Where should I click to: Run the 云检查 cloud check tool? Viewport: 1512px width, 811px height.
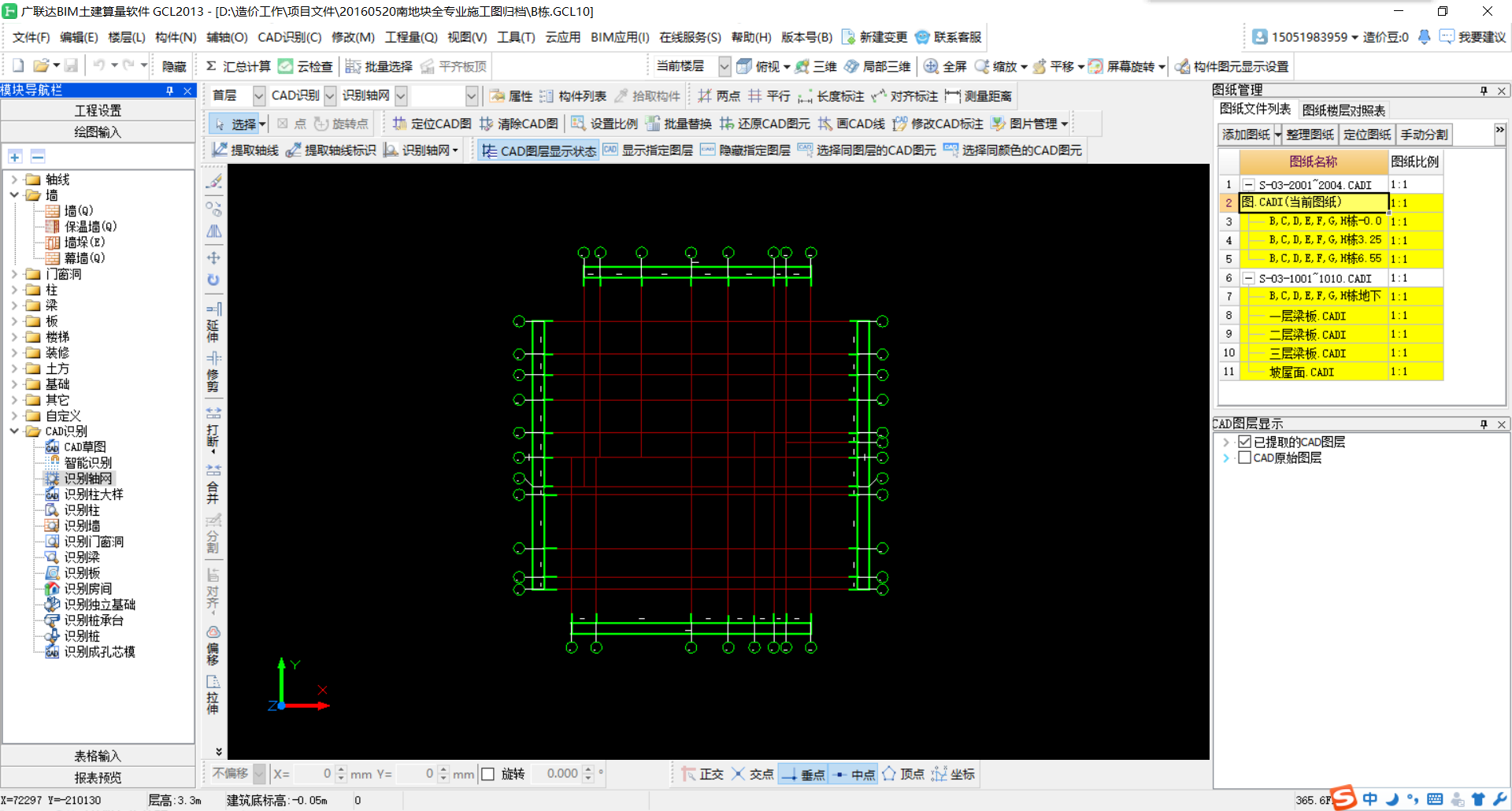pos(306,66)
